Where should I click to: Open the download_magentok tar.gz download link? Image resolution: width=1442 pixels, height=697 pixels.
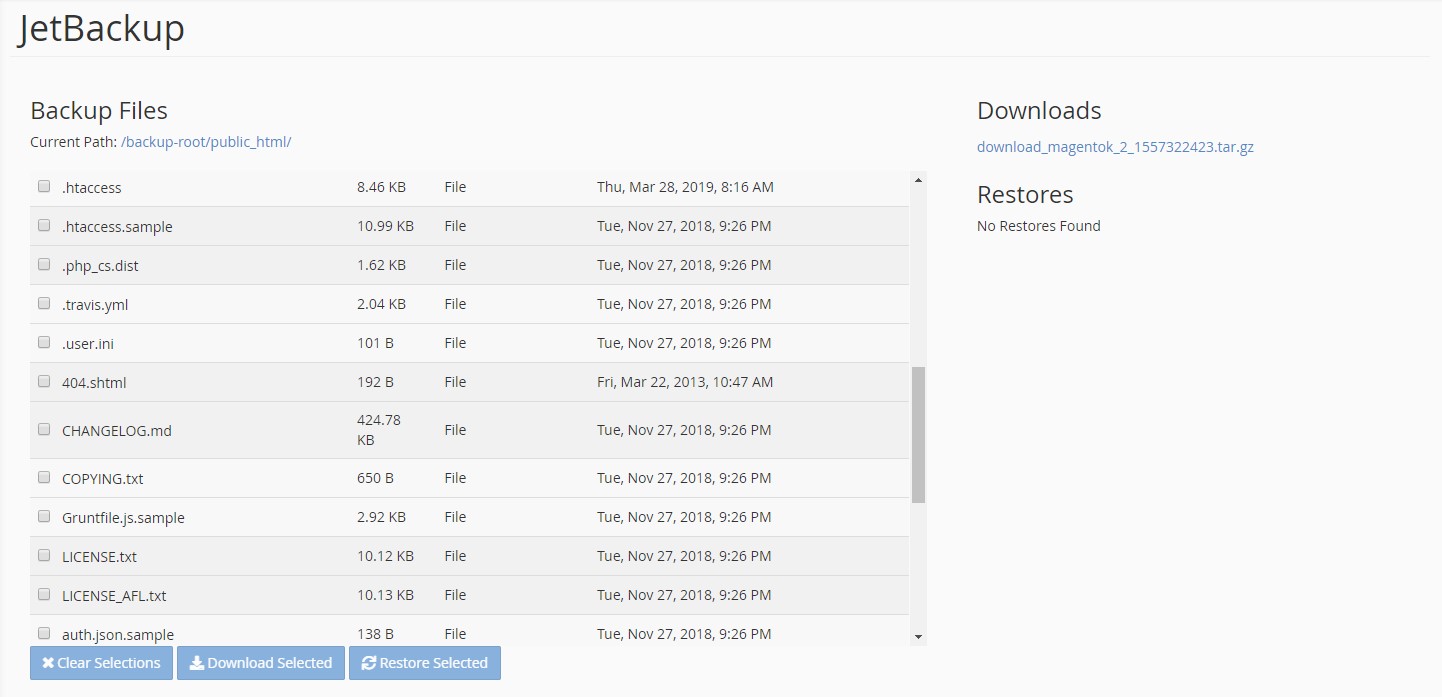click(1115, 147)
